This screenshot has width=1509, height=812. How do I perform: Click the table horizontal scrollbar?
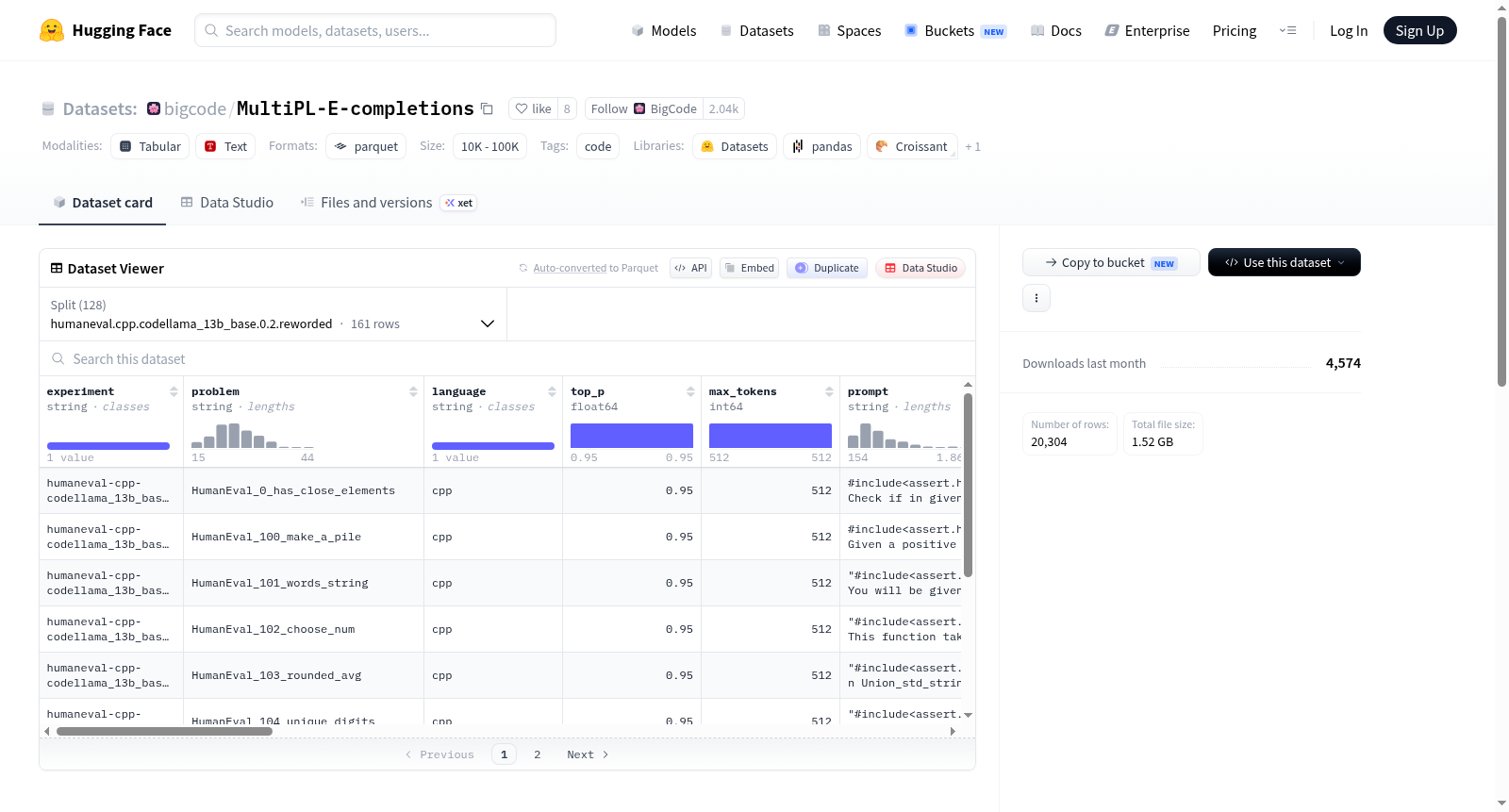coord(164,731)
